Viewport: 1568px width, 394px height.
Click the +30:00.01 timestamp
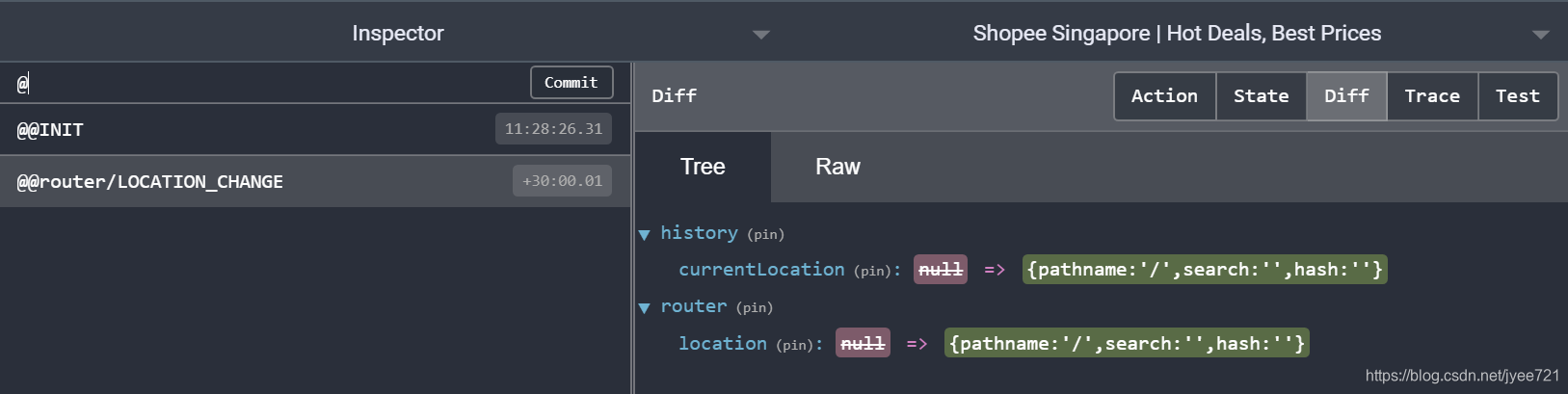(x=562, y=181)
